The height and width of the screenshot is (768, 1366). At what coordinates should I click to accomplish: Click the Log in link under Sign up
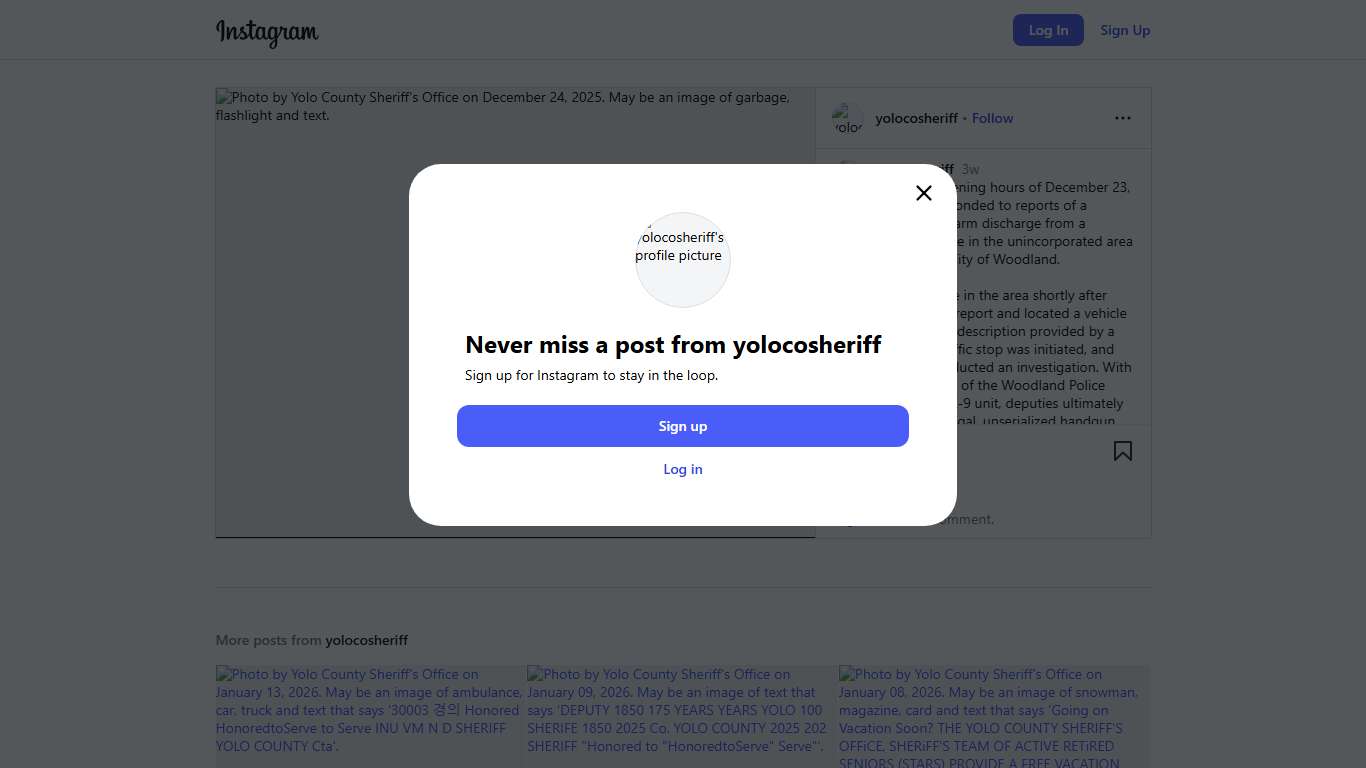[683, 469]
